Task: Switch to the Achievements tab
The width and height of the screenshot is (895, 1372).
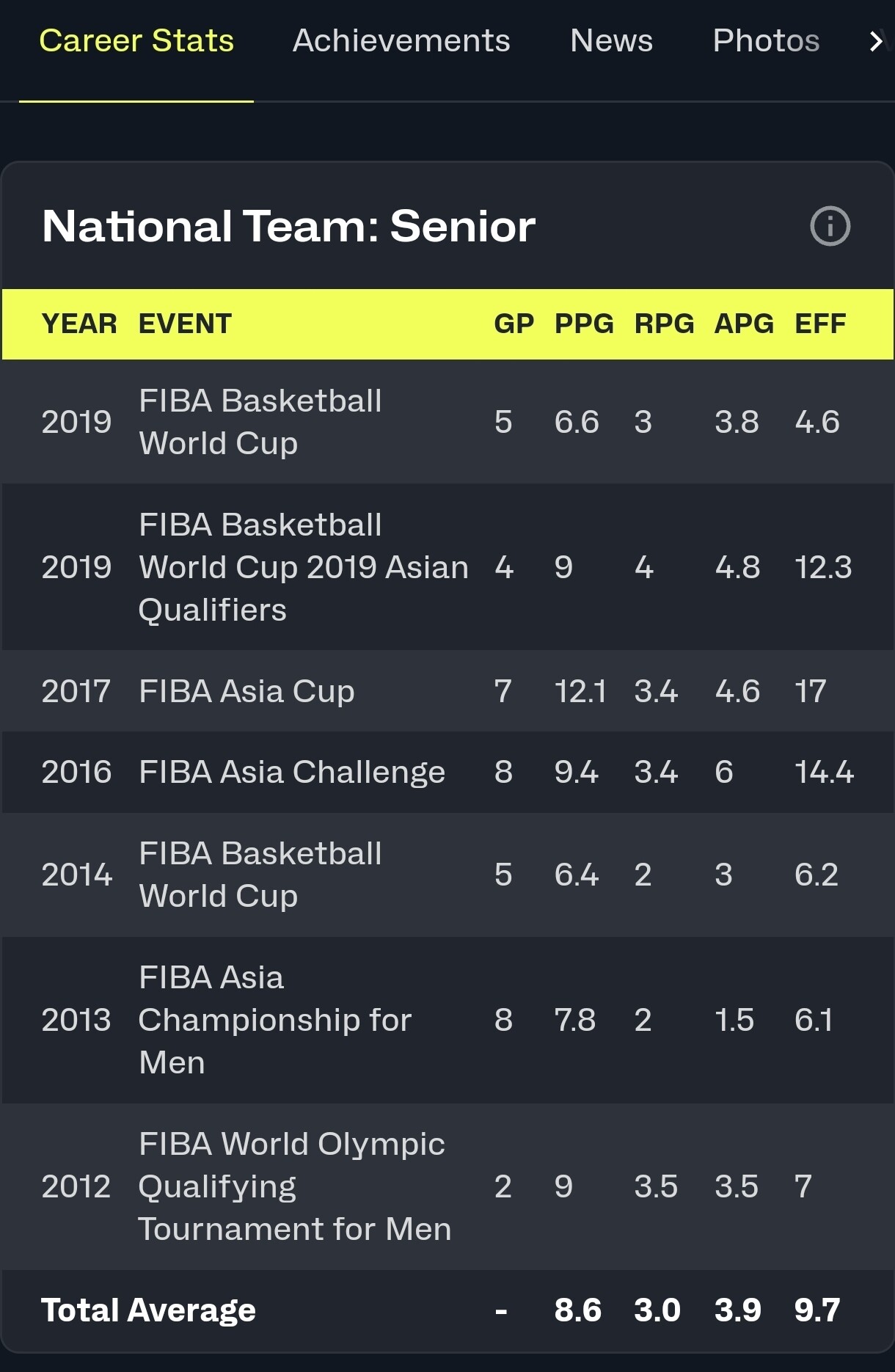Action: (401, 41)
